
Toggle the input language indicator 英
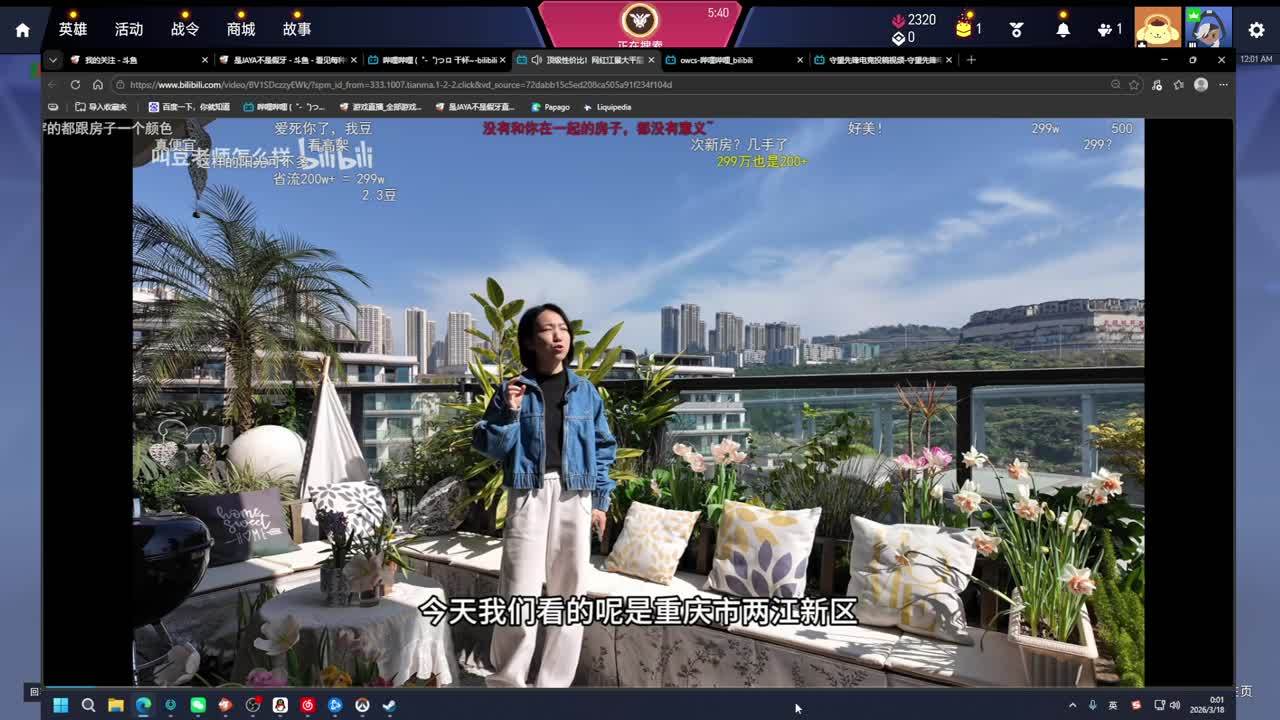pyautogui.click(x=1113, y=706)
